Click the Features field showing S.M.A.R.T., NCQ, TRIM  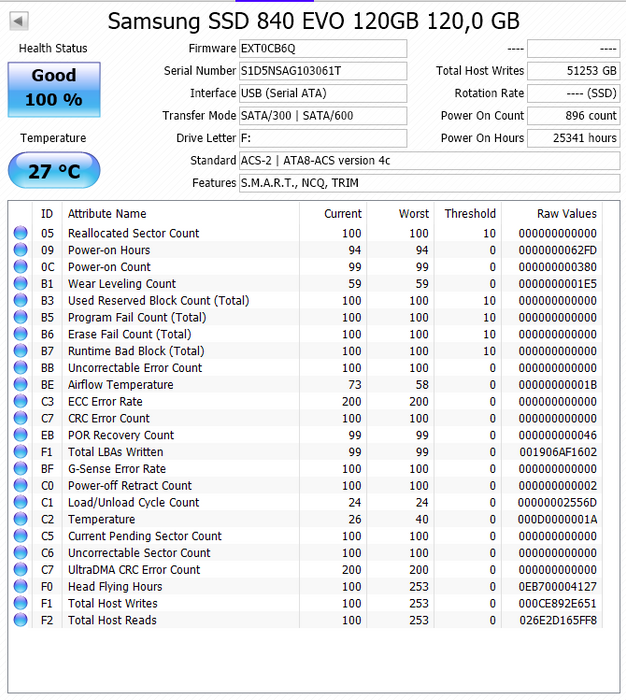coord(428,183)
